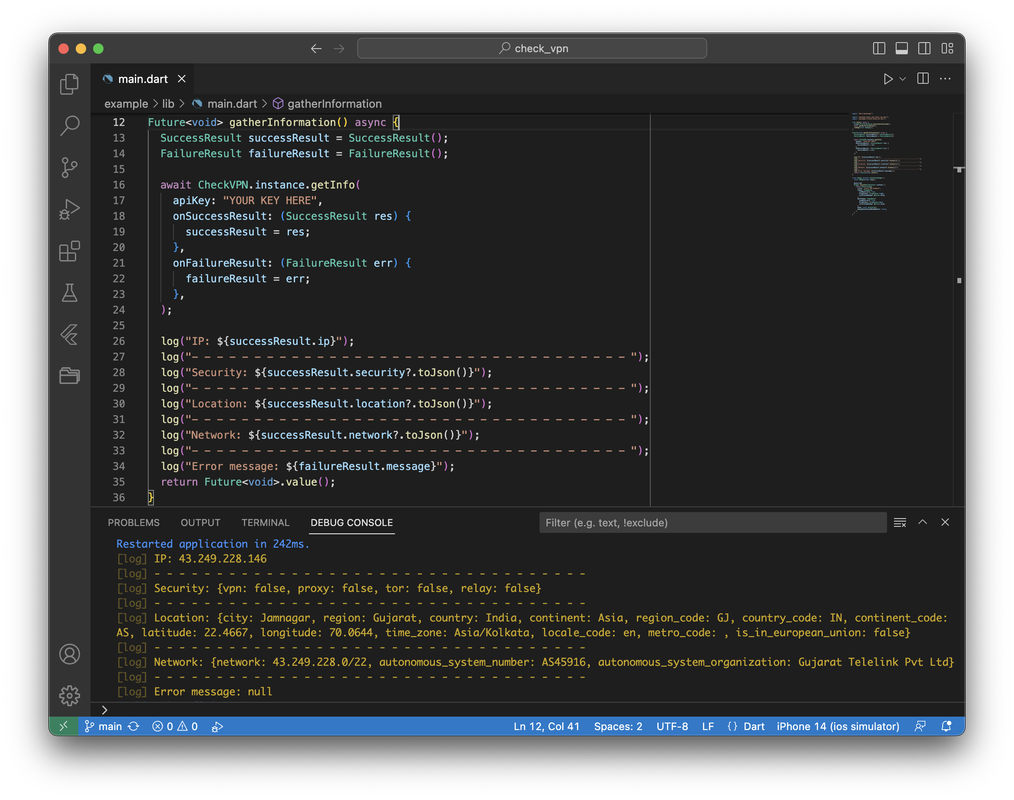Click the gatherInformation breadcrumb
This screenshot has height=800, width=1014.
[x=327, y=104]
